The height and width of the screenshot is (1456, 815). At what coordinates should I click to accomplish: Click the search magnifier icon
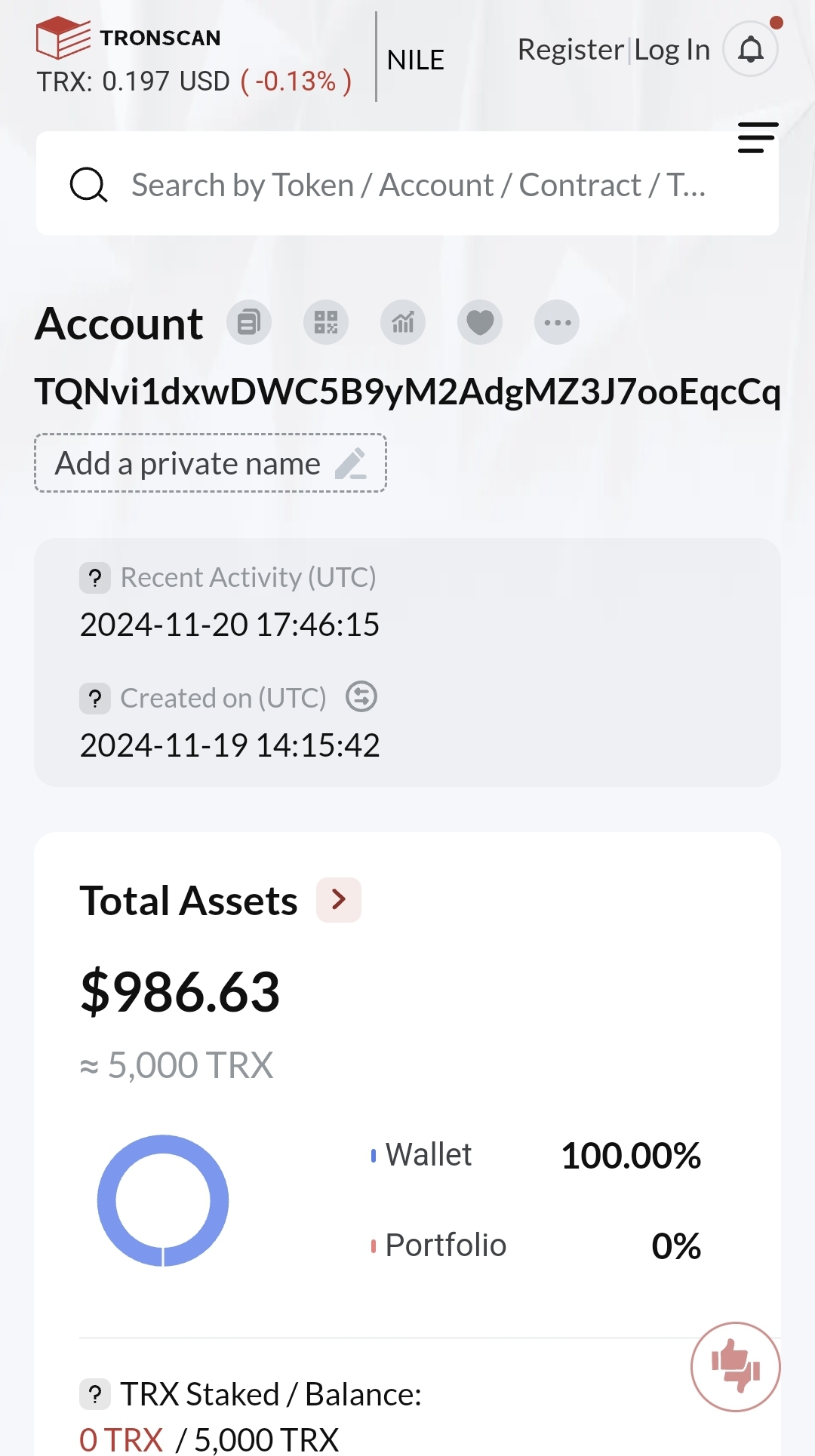click(88, 185)
